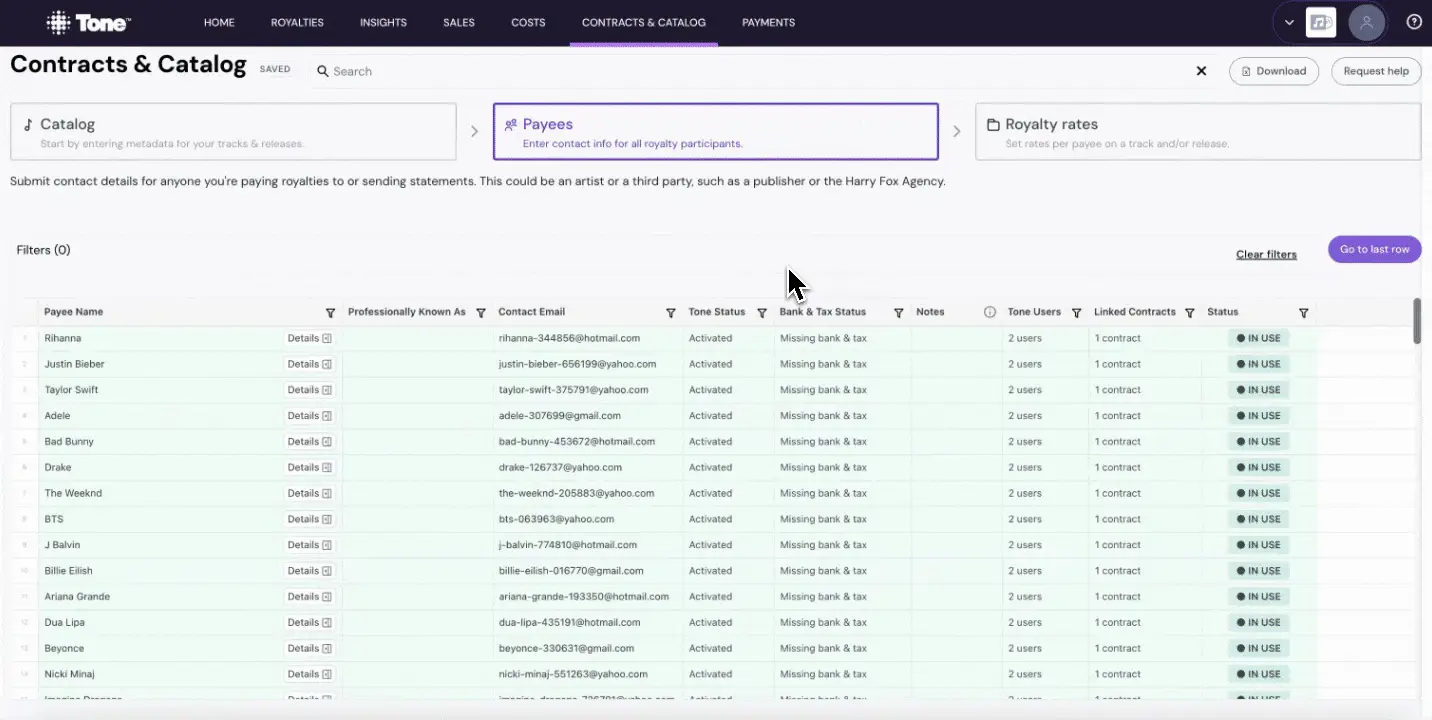Open the Payments menu
This screenshot has width=1432, height=720.
pos(768,22)
